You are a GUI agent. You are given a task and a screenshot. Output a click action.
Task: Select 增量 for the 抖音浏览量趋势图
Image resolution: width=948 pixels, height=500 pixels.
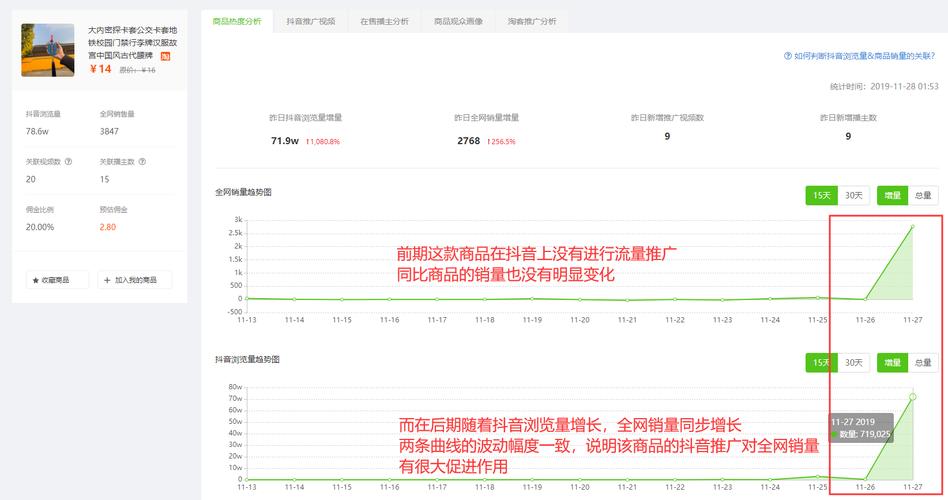click(892, 363)
